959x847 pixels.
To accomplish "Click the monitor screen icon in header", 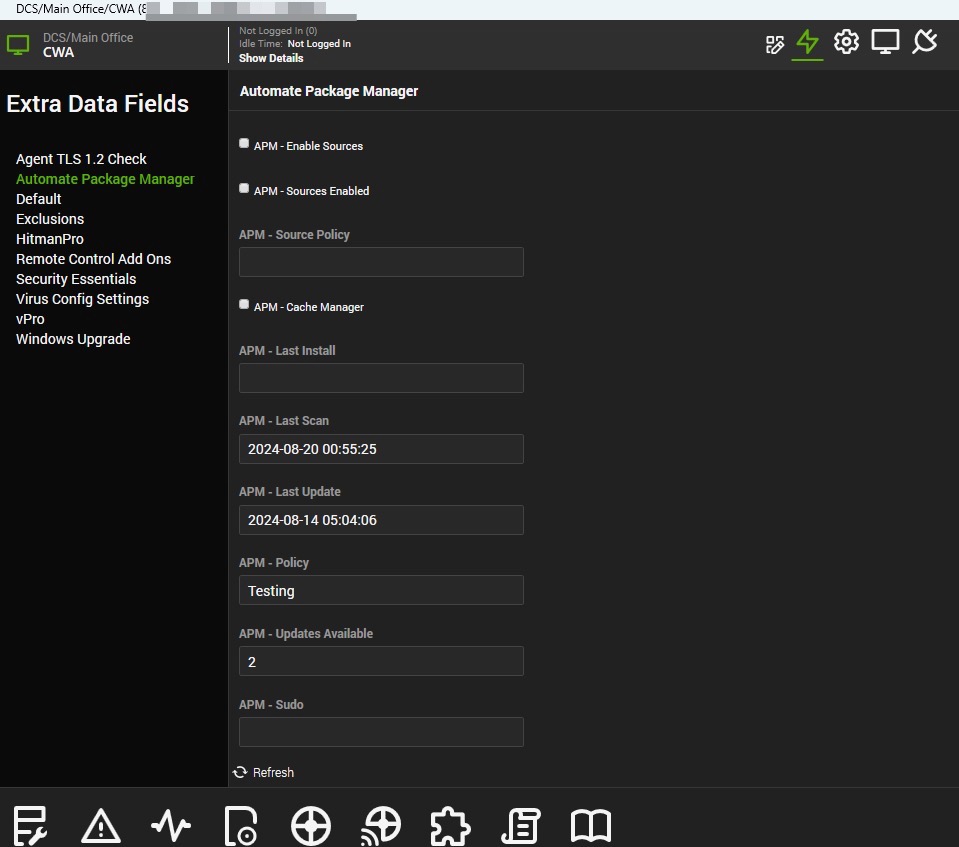I will 885,42.
